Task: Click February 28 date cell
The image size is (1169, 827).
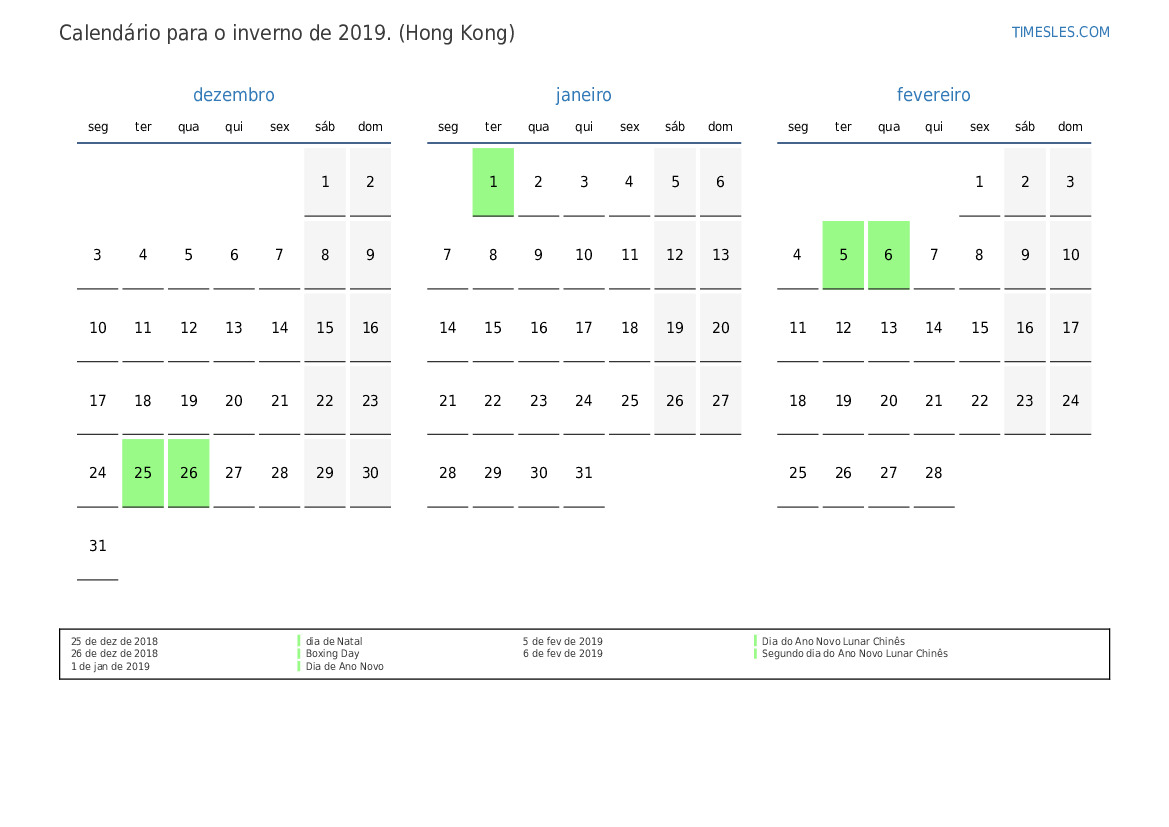Action: click(x=933, y=473)
